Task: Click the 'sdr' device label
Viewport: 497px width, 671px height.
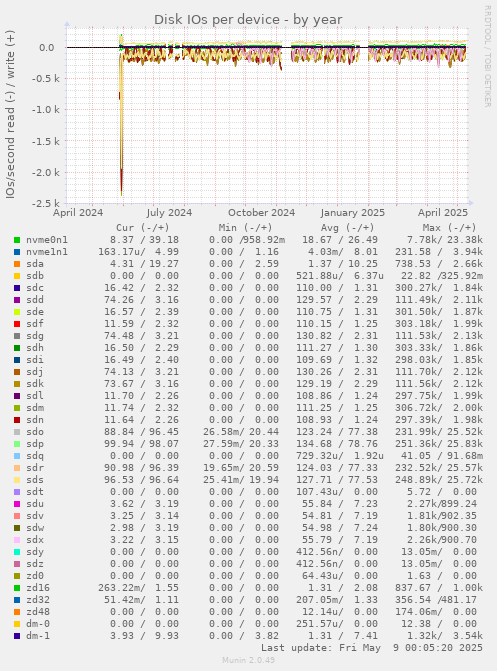Action: (x=35, y=468)
